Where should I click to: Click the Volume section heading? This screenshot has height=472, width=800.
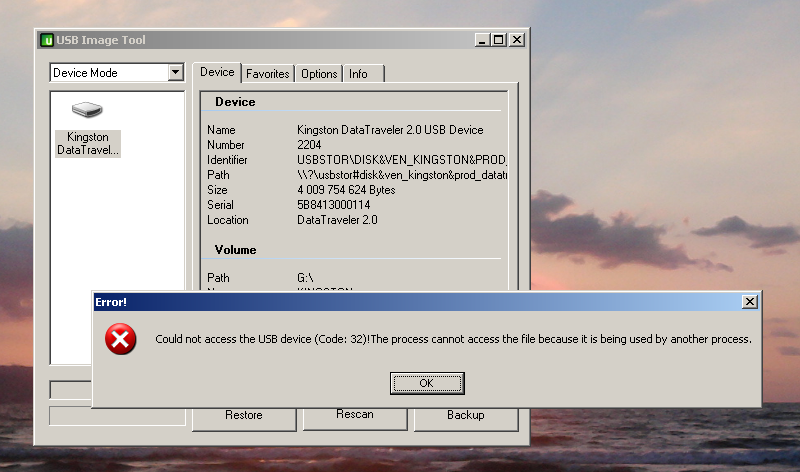click(x=235, y=250)
